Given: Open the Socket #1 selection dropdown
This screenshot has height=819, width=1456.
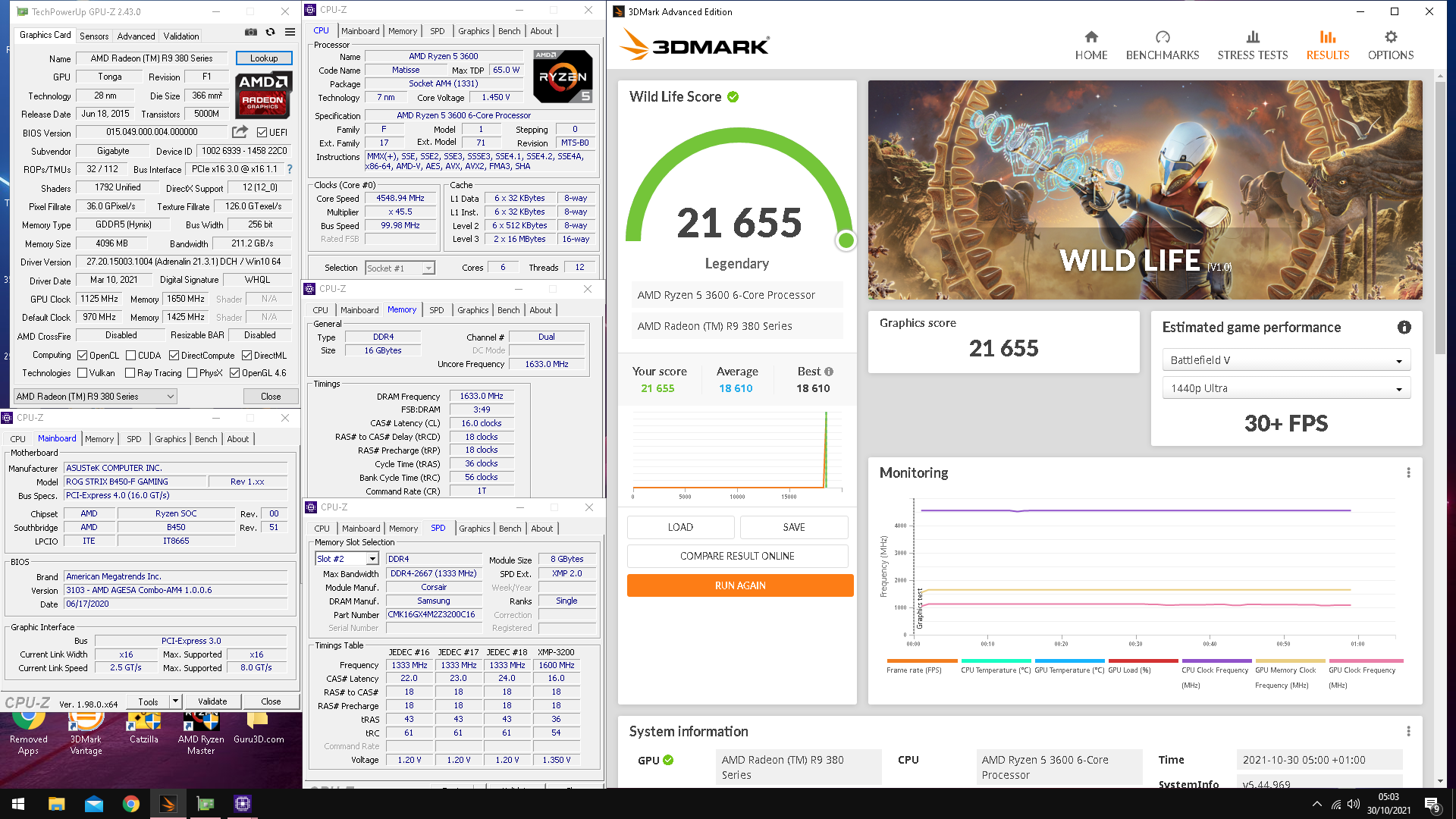Looking at the screenshot, I should [400, 268].
